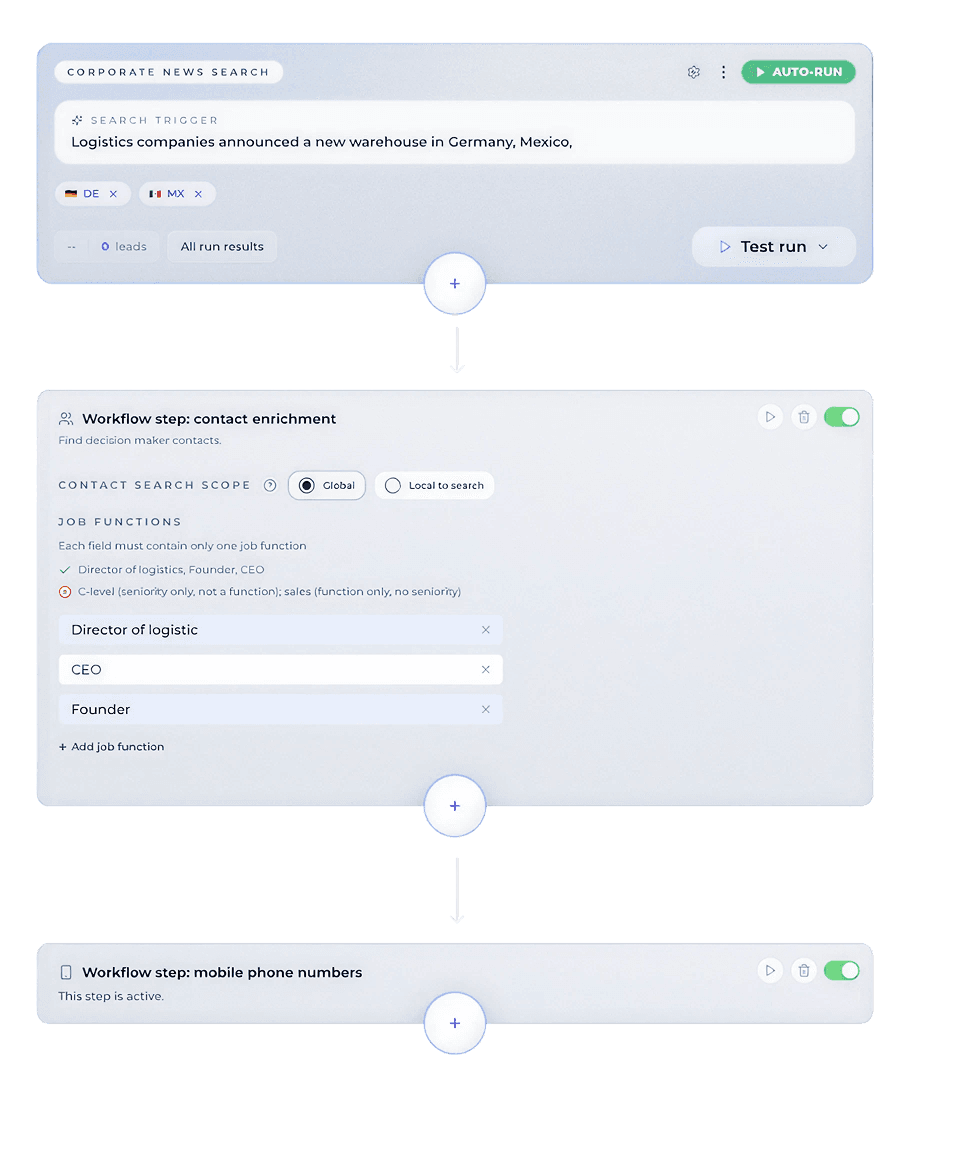Toggle off the contact enrichment step
This screenshot has width=957, height=1156.
[841, 417]
